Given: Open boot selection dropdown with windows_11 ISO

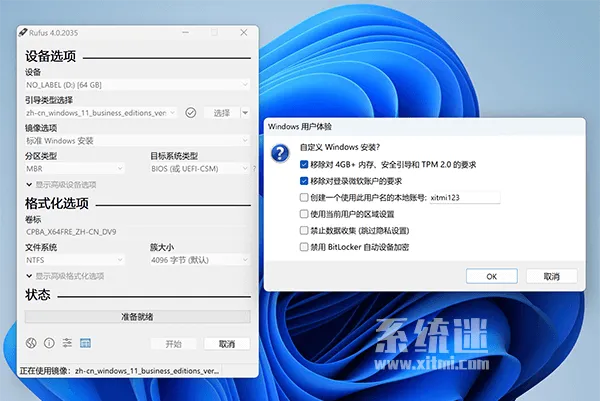Looking at the screenshot, I should tap(101, 113).
